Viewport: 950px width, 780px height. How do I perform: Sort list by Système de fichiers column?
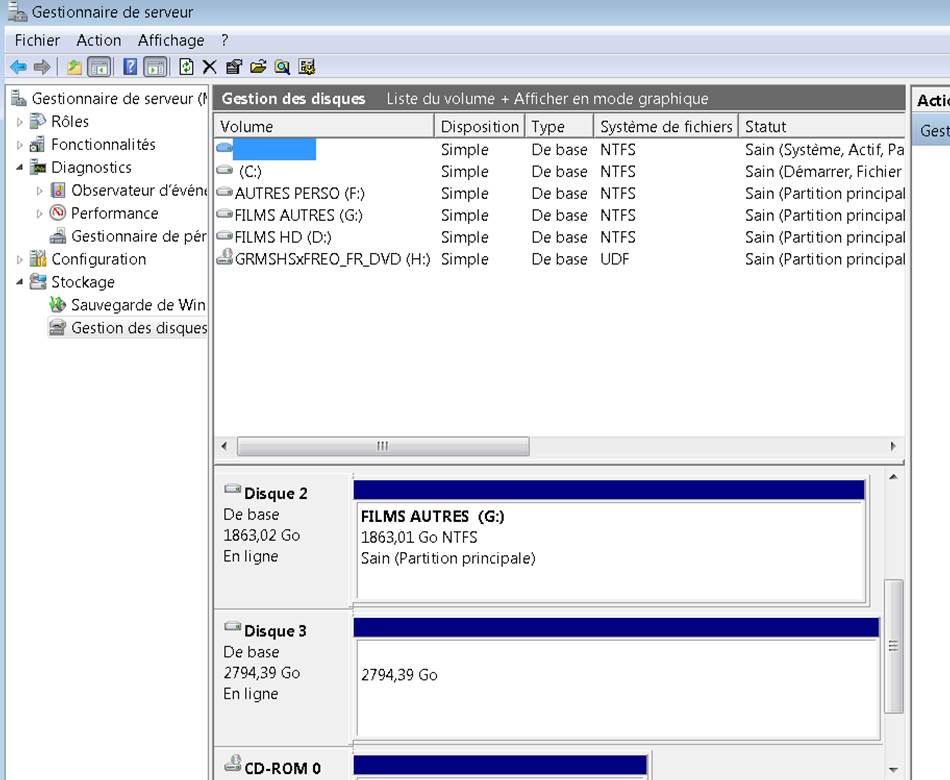point(665,127)
